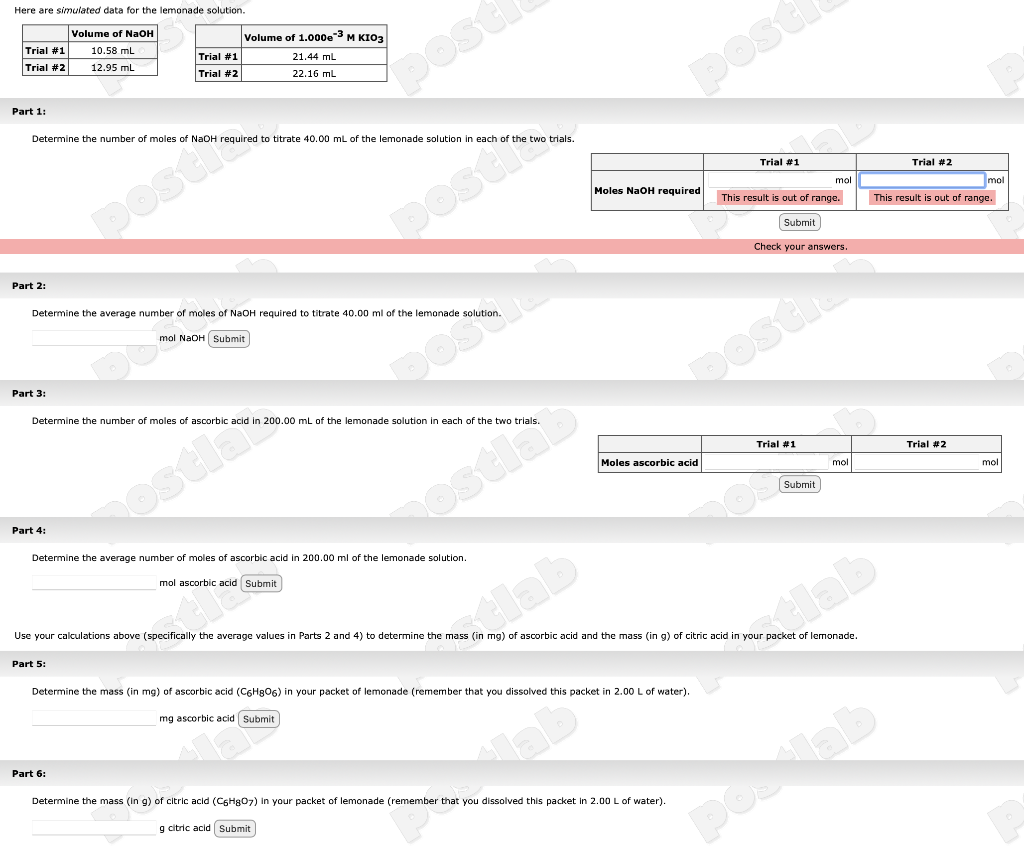This screenshot has width=1024, height=850.
Task: Click the Trial #1 moles NaOH input field
Action: (x=770, y=180)
